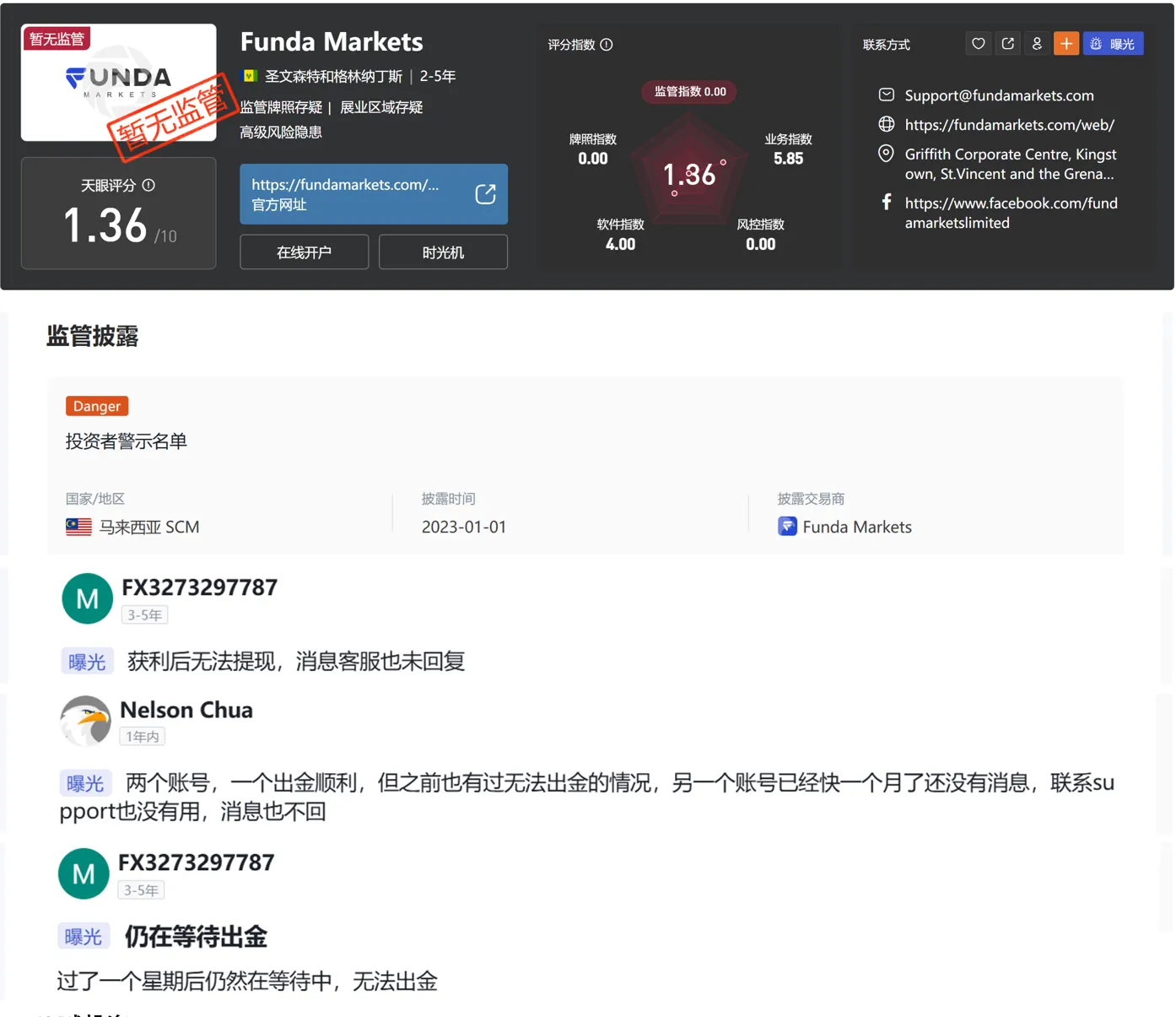Click the Funda Markets logo thumbnail

coord(118,82)
